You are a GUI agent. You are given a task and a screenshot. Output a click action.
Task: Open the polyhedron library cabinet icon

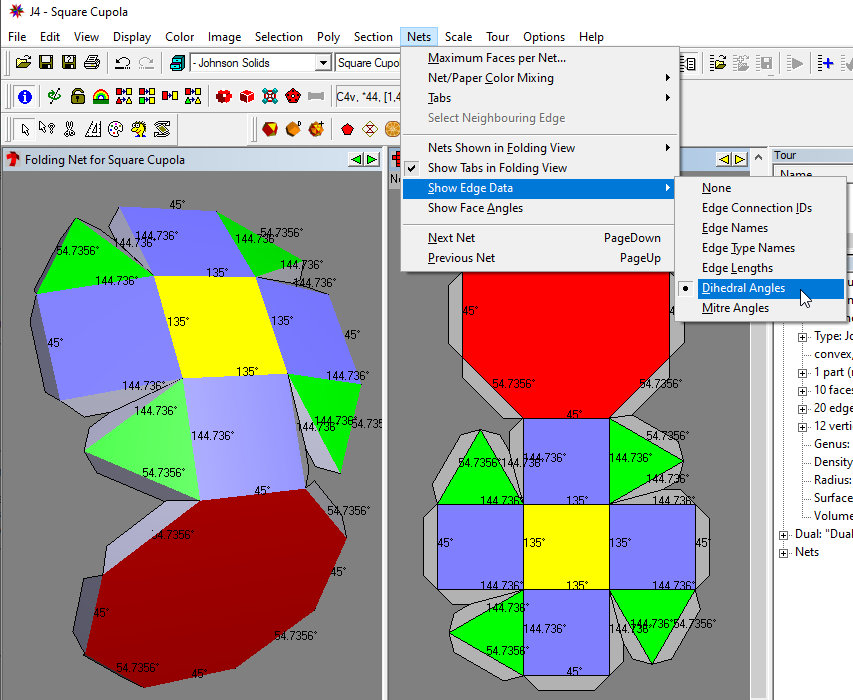pyautogui.click(x=177, y=63)
